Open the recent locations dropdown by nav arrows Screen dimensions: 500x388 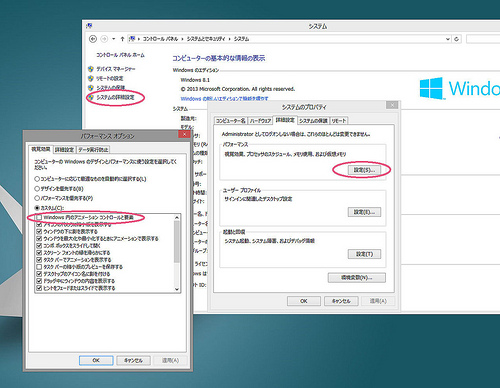(114, 39)
